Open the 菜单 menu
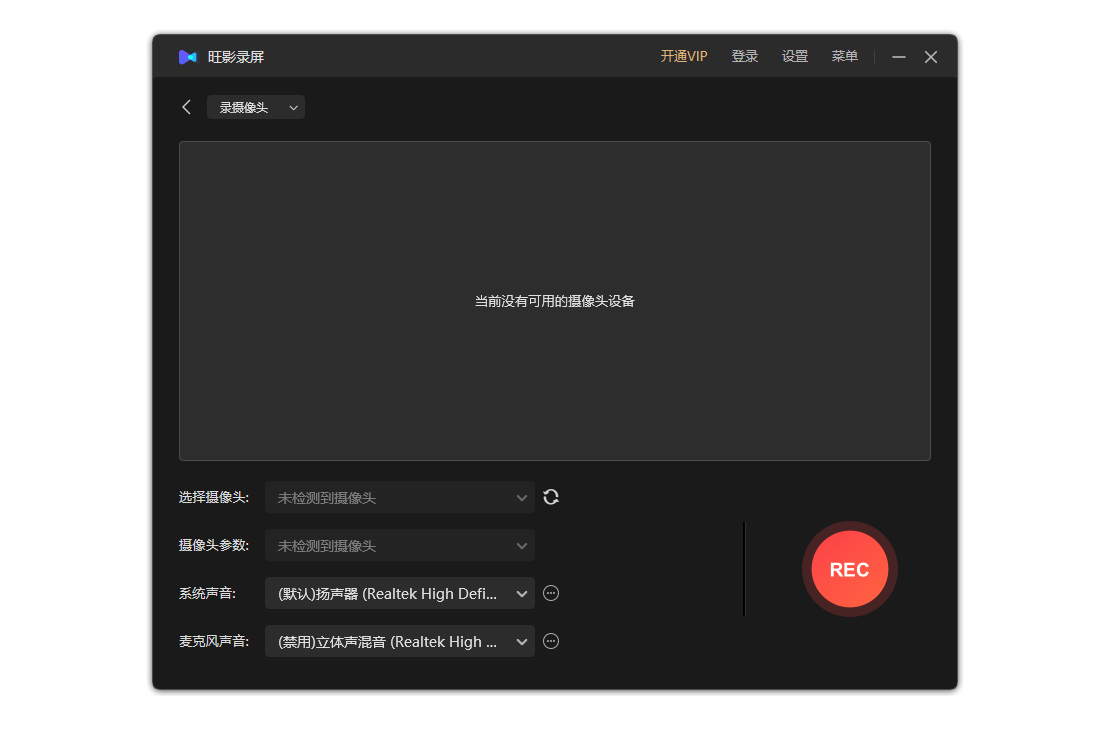The height and width of the screenshot is (731, 1096). (x=844, y=56)
